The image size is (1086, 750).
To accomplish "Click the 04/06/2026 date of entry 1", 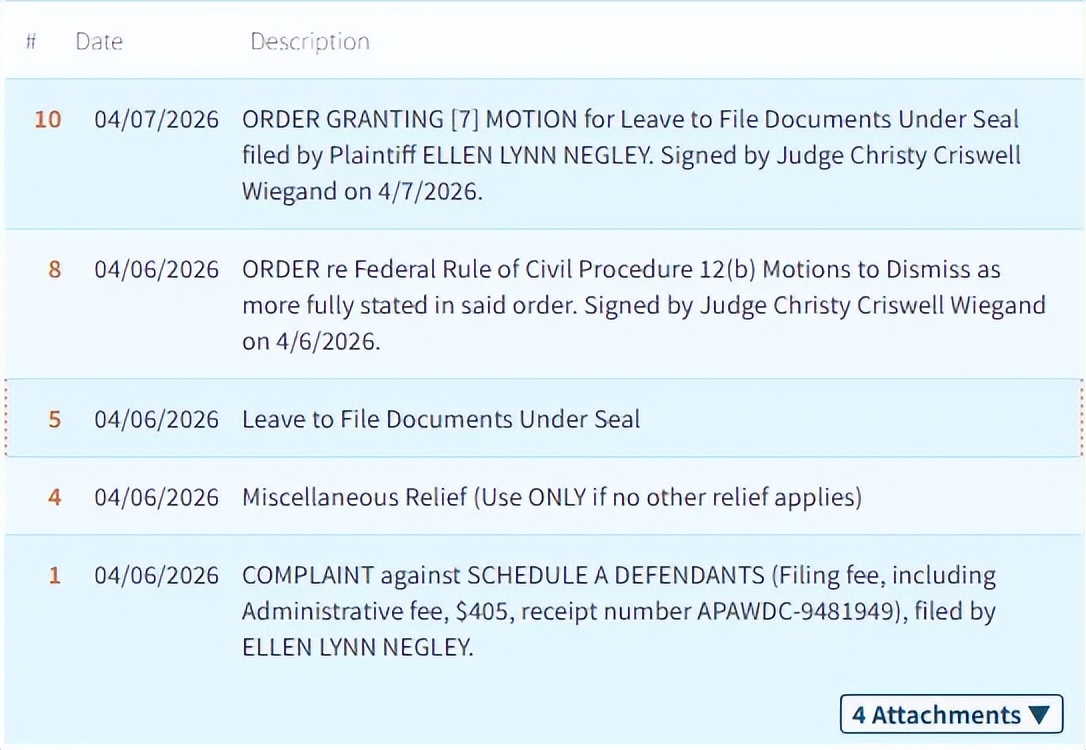I will click(156, 576).
